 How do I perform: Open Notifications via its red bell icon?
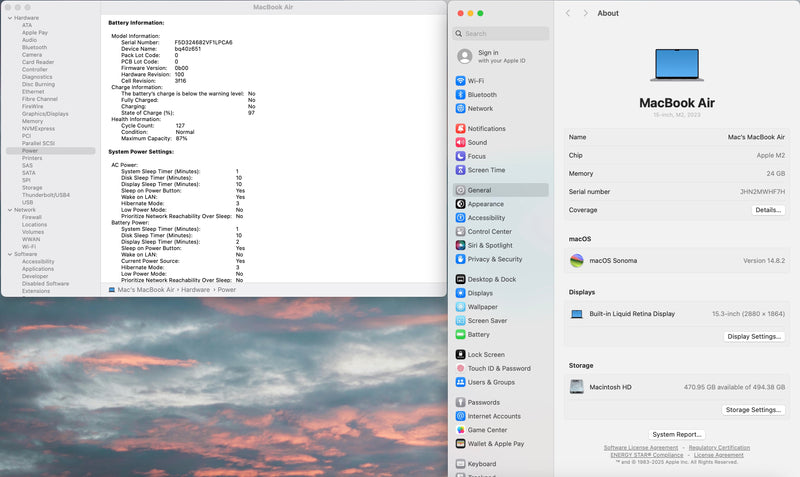(460, 129)
